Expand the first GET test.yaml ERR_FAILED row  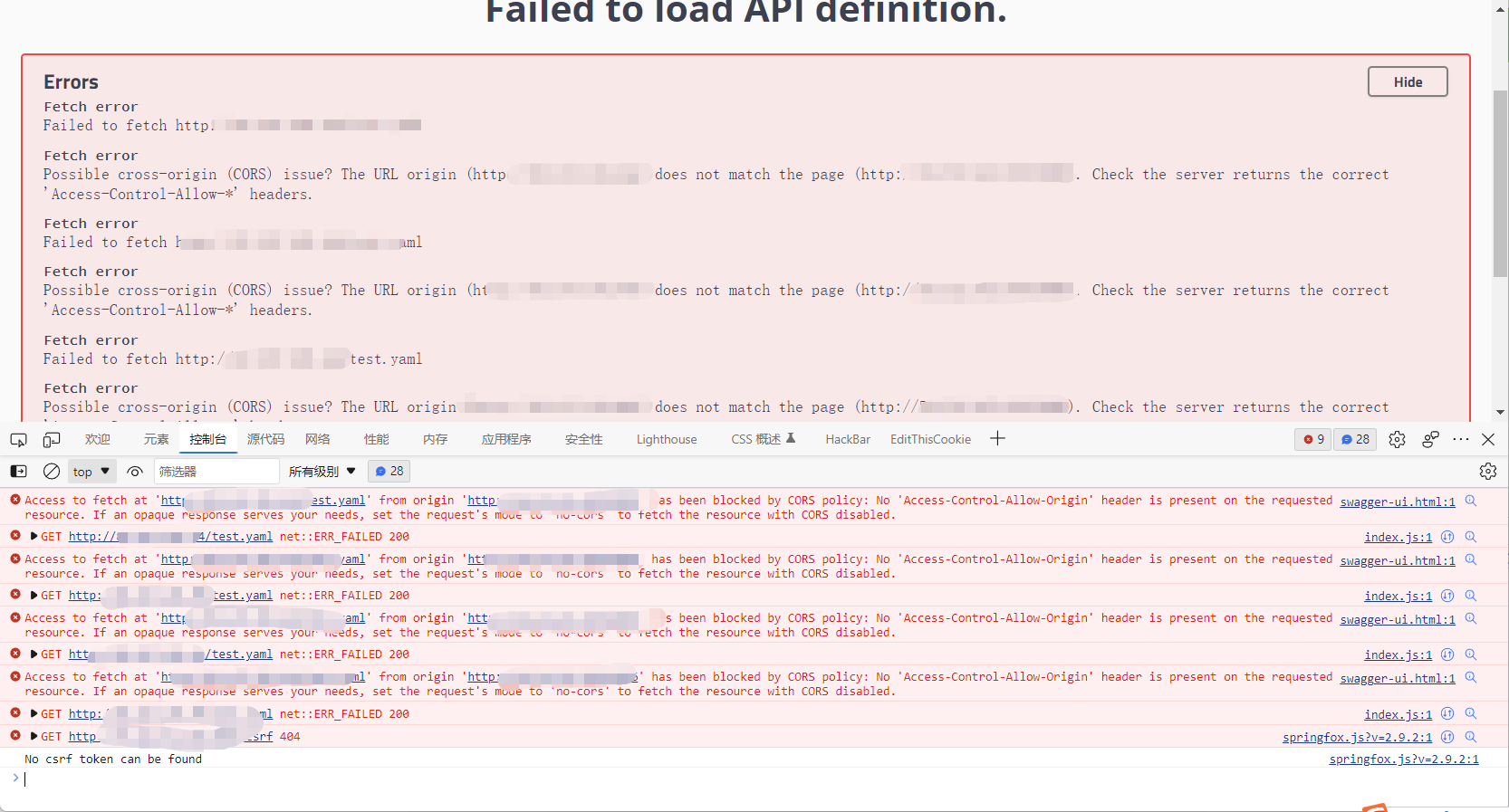point(34,537)
